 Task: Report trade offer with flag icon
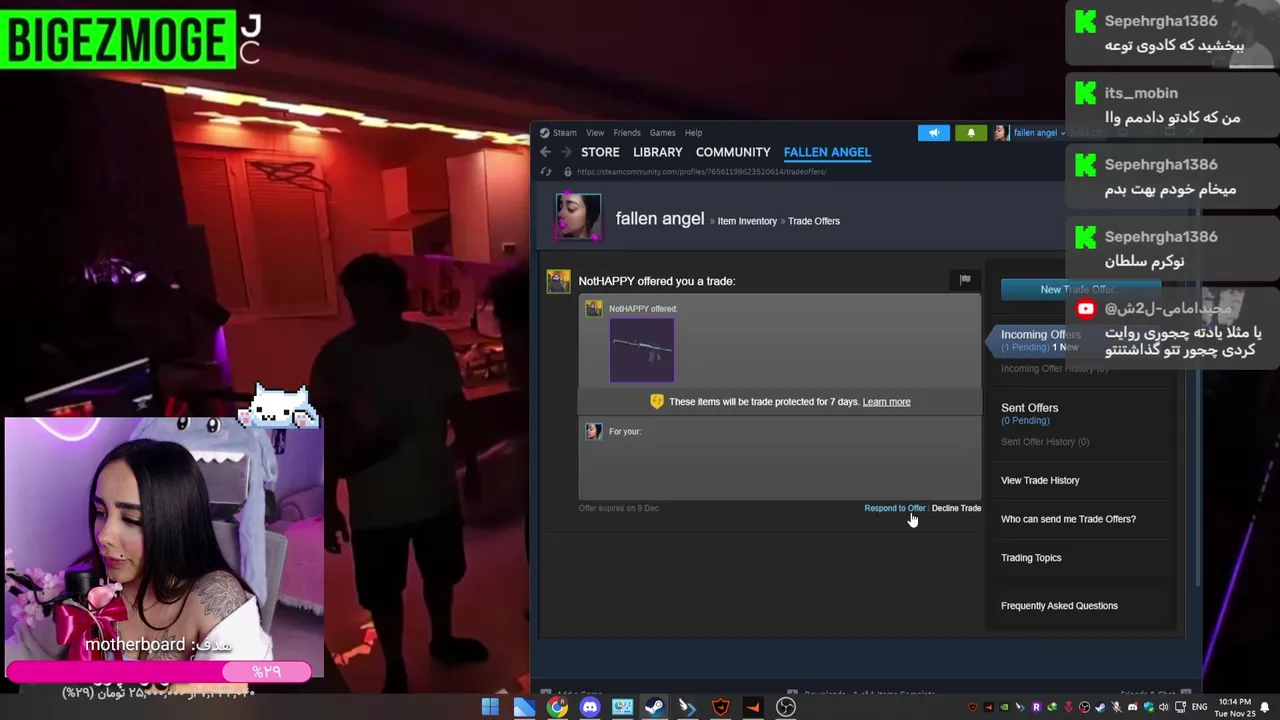965,280
